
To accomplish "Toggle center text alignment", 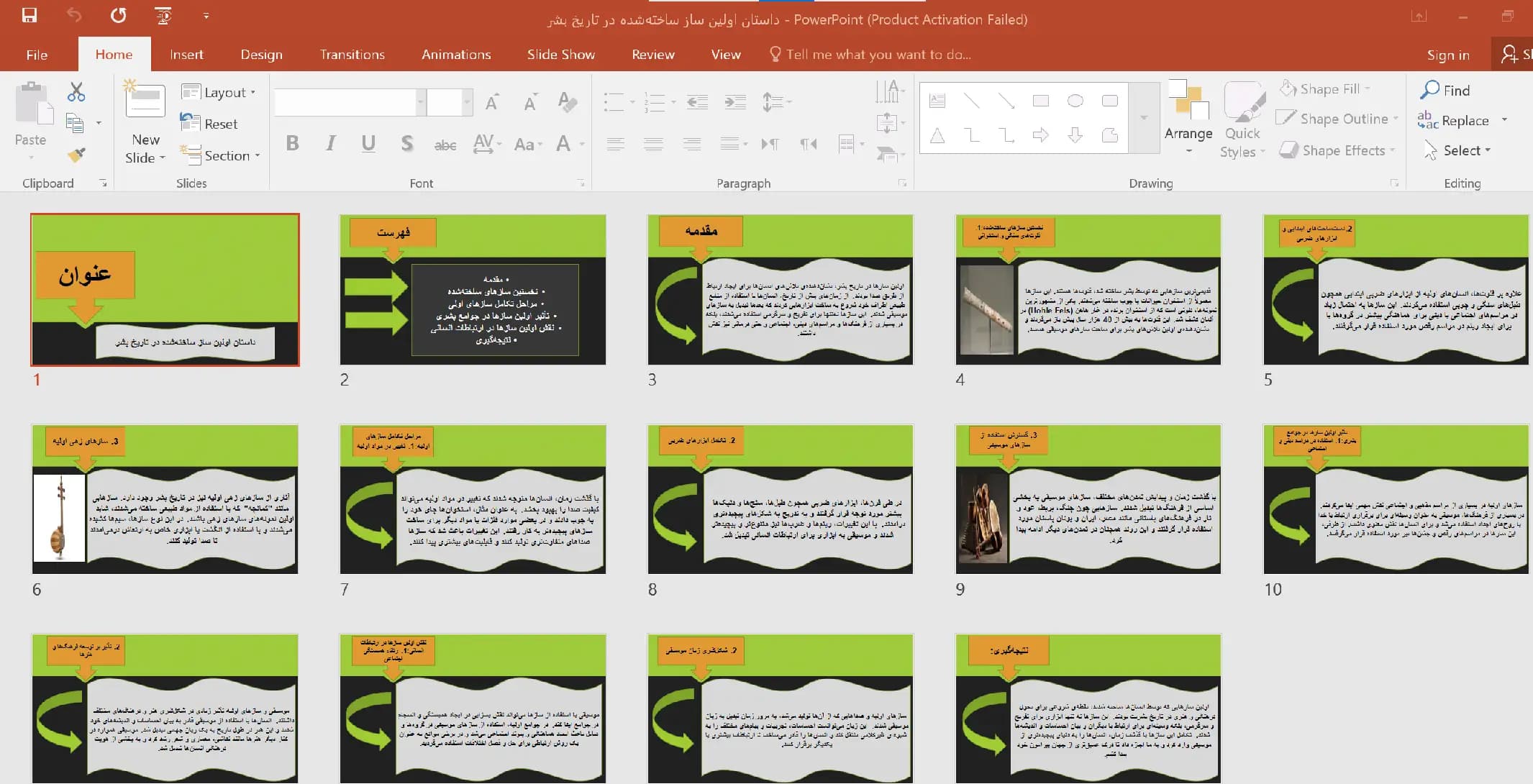I will pos(653,144).
